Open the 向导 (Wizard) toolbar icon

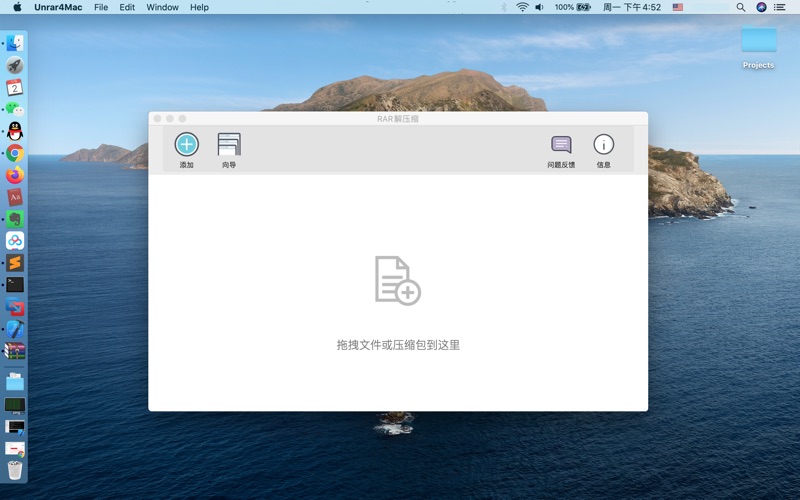(x=229, y=145)
